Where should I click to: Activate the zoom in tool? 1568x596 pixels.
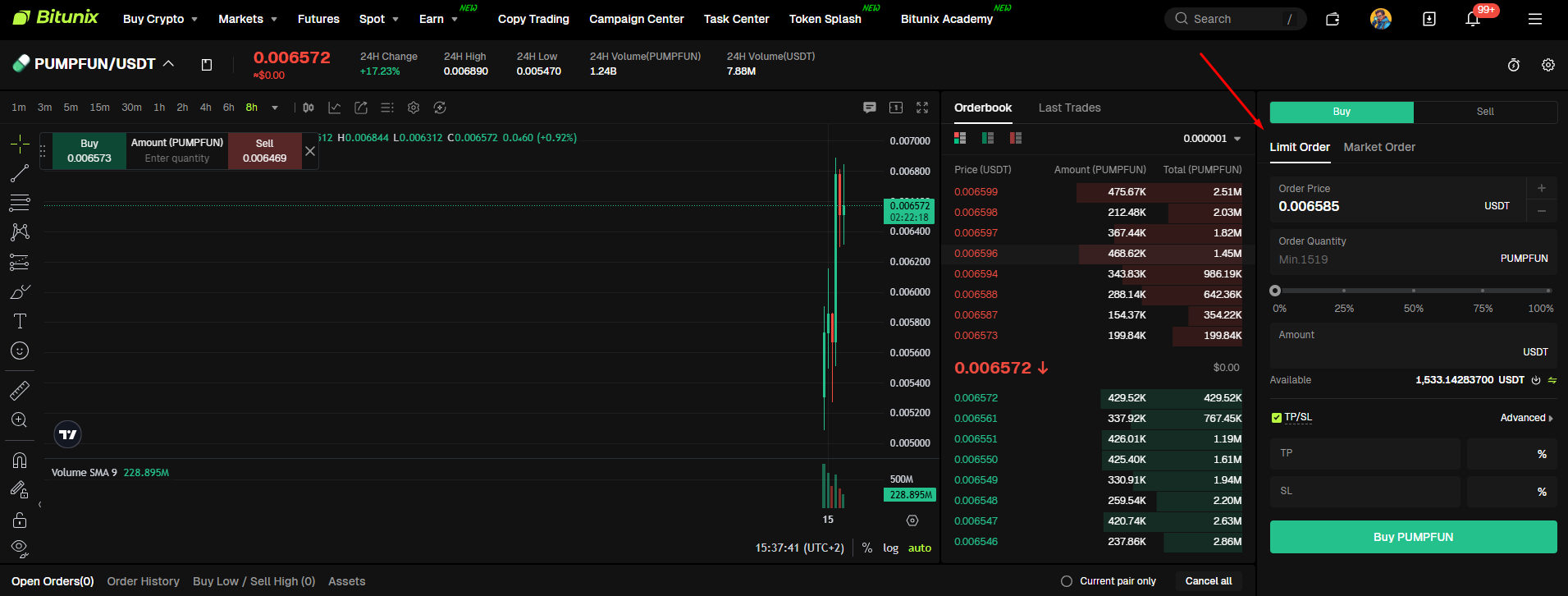click(20, 419)
